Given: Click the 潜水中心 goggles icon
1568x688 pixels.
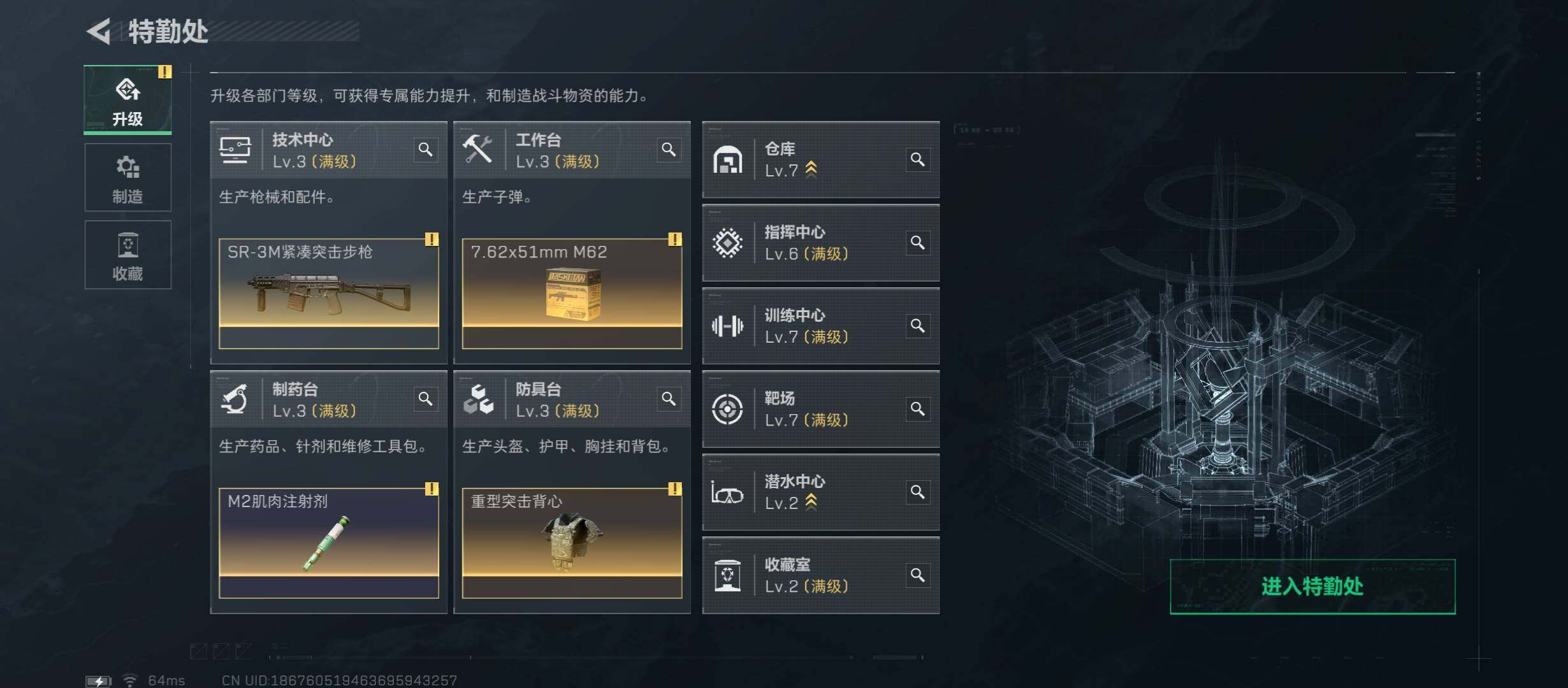Looking at the screenshot, I should pos(727,493).
